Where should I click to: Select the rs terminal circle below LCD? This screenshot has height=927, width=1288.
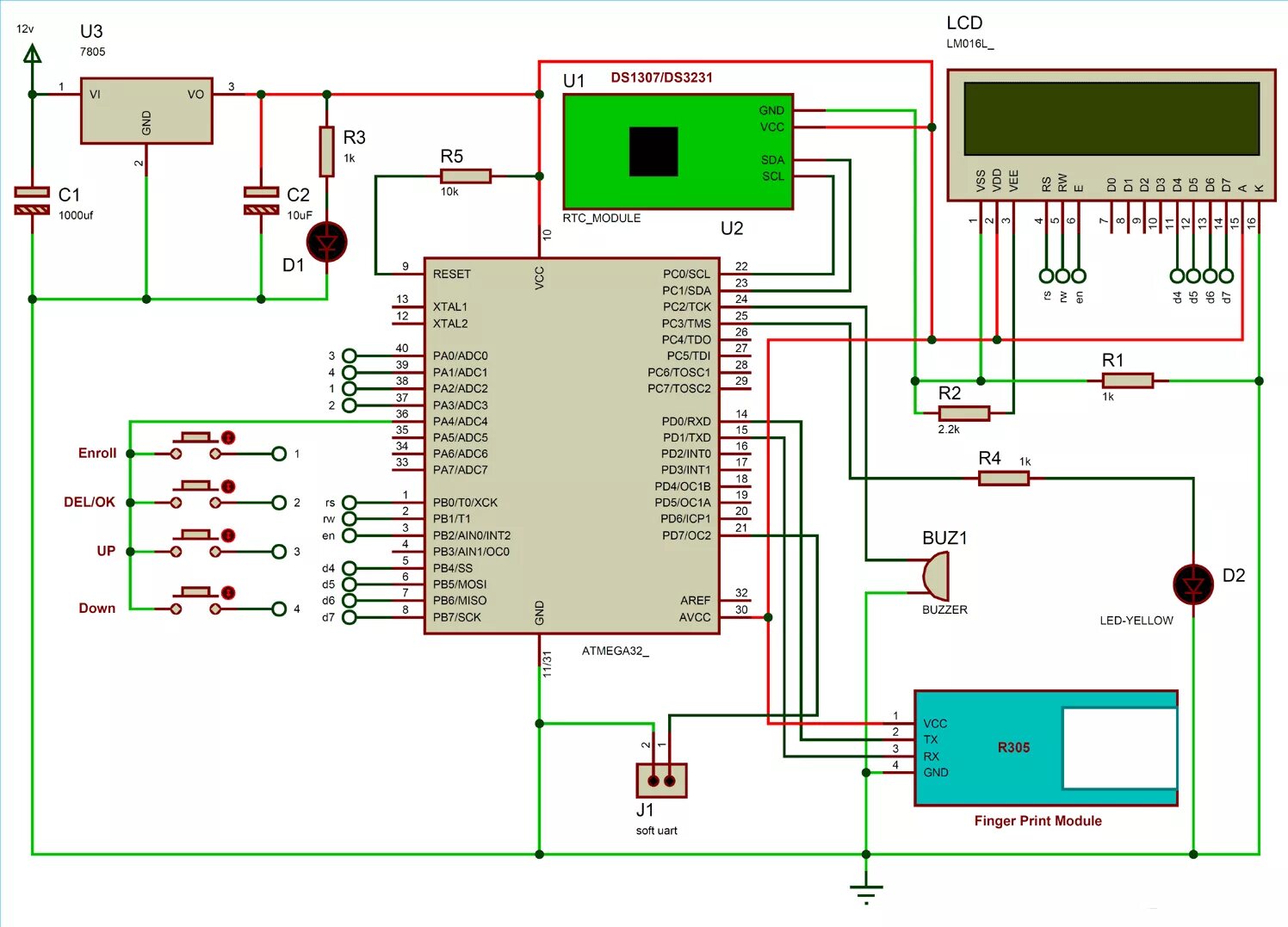(x=1046, y=275)
